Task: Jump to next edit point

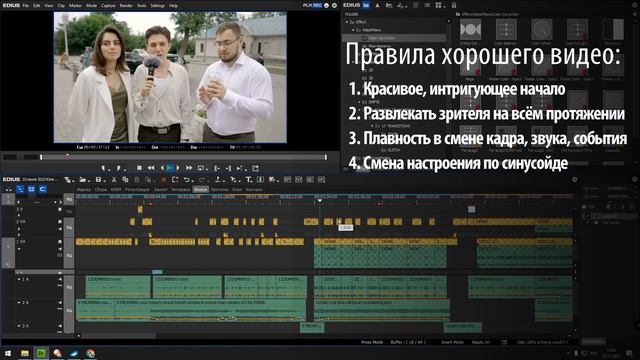Action: [228, 168]
